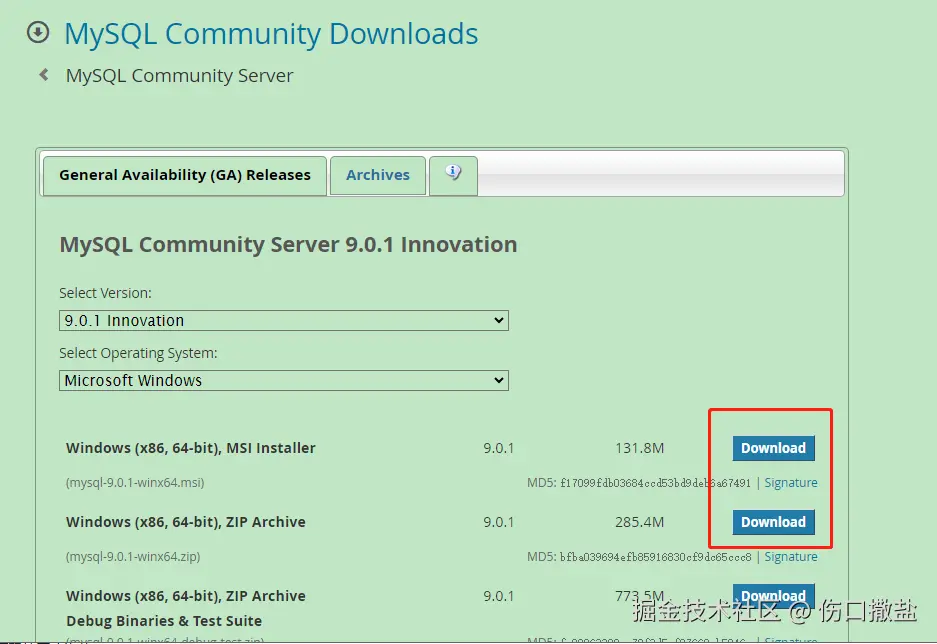Click the back chevron before MySQL Community Server
The width and height of the screenshot is (937, 644).
44,75
